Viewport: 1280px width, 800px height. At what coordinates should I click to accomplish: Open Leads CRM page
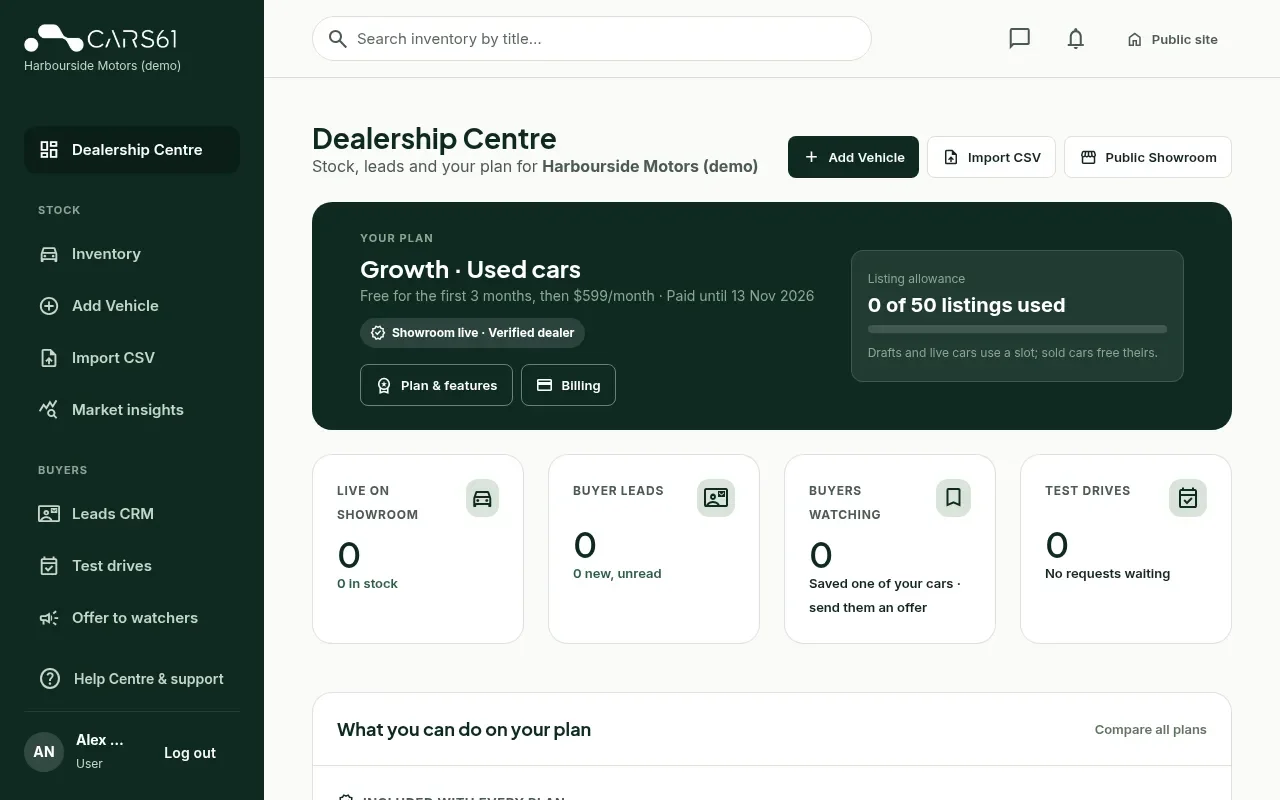[132, 514]
